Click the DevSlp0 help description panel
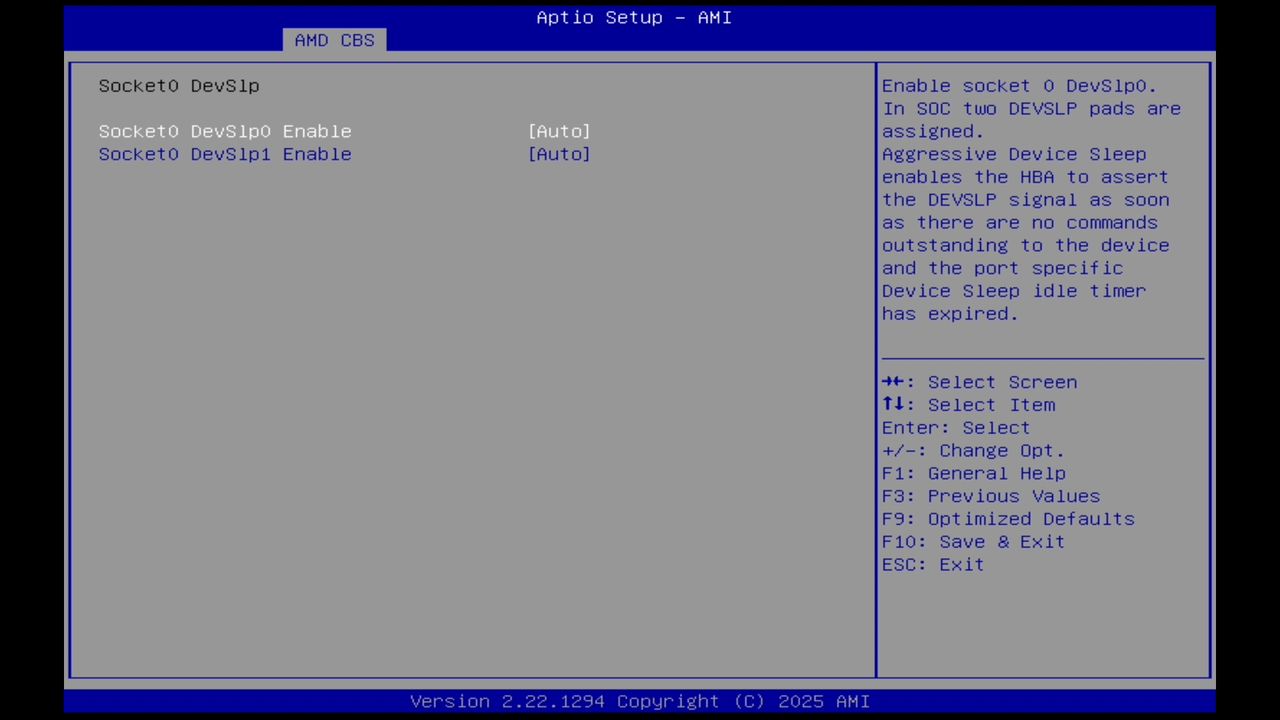1280x720 pixels. [1025, 200]
